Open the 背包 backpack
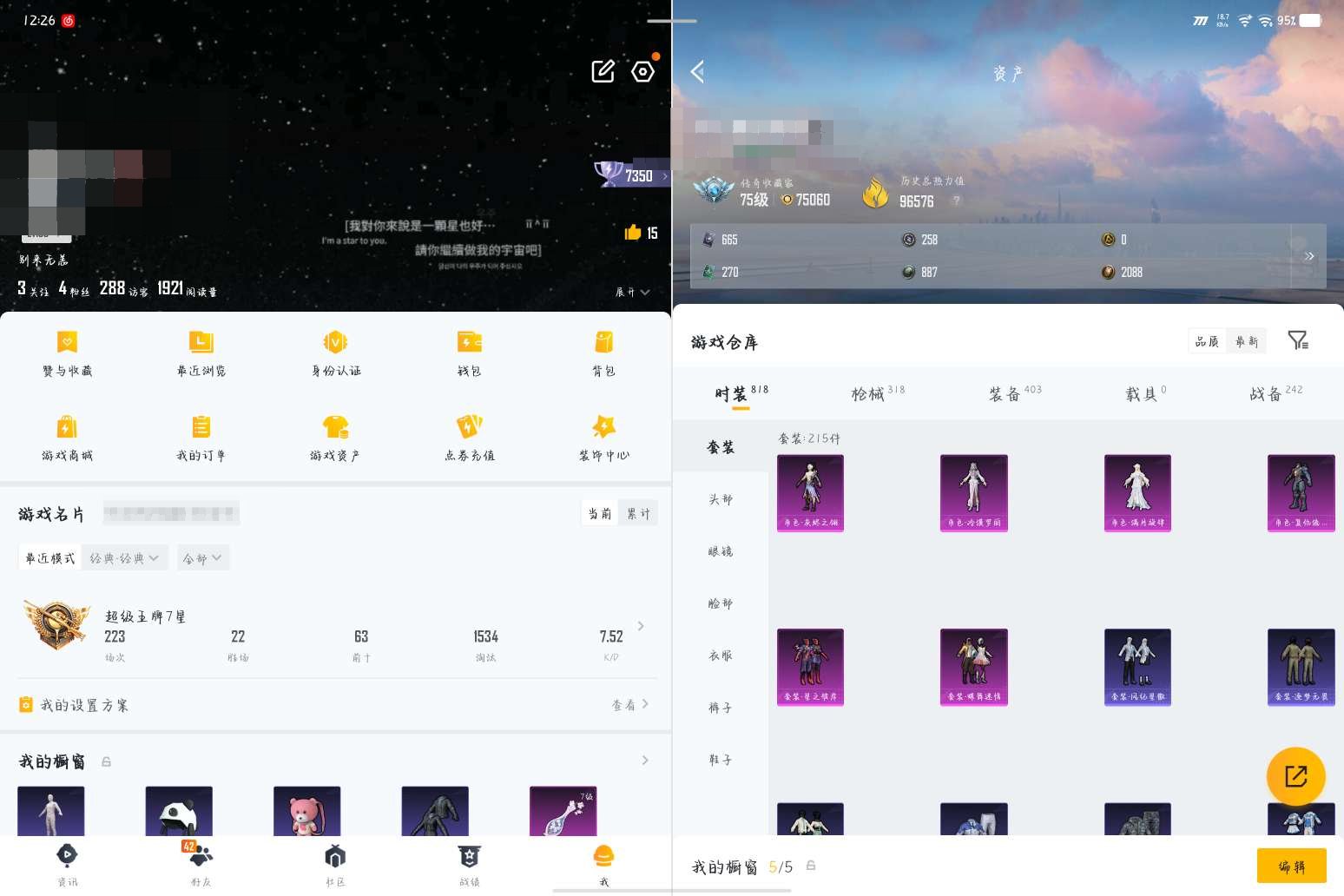This screenshot has width=1344, height=896. pyautogui.click(x=604, y=353)
